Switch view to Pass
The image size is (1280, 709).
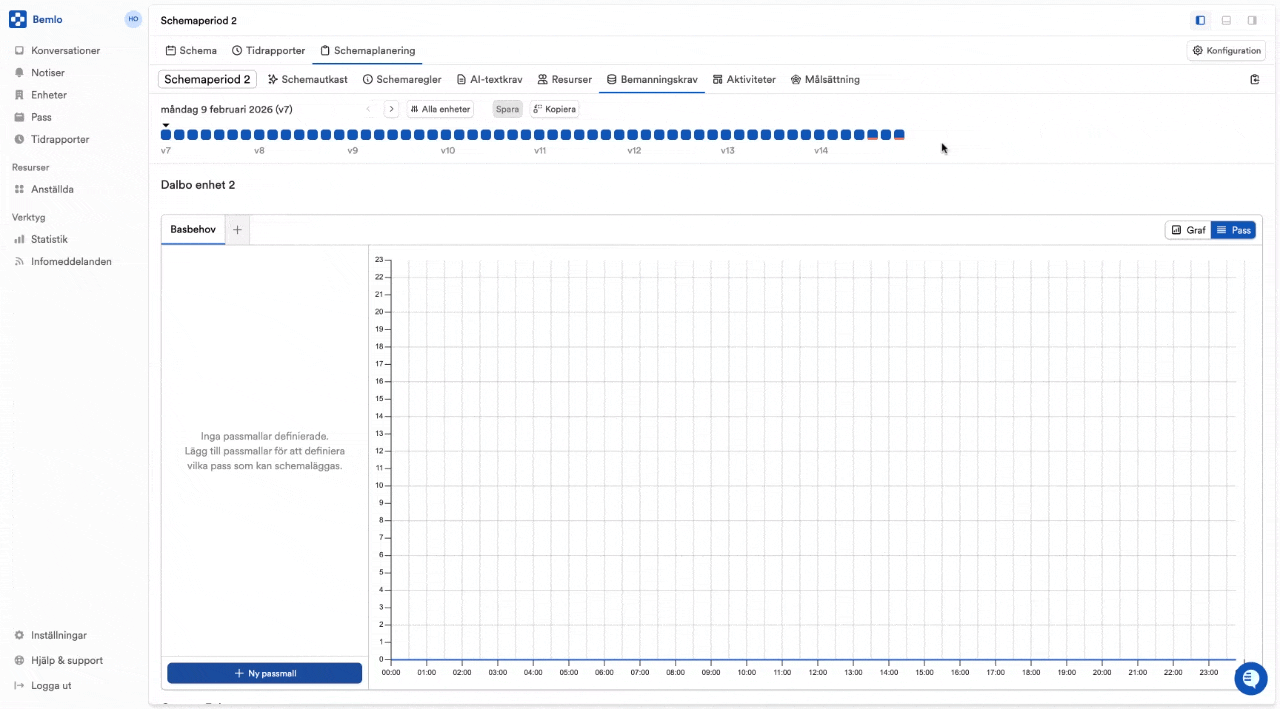(x=1233, y=230)
